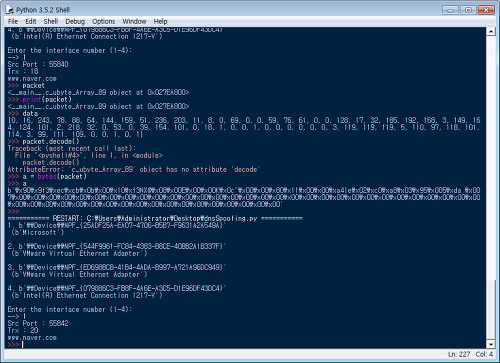Screen dimensions: 500x363
Task: Click the scrollbar up arrow
Action: (491, 32)
